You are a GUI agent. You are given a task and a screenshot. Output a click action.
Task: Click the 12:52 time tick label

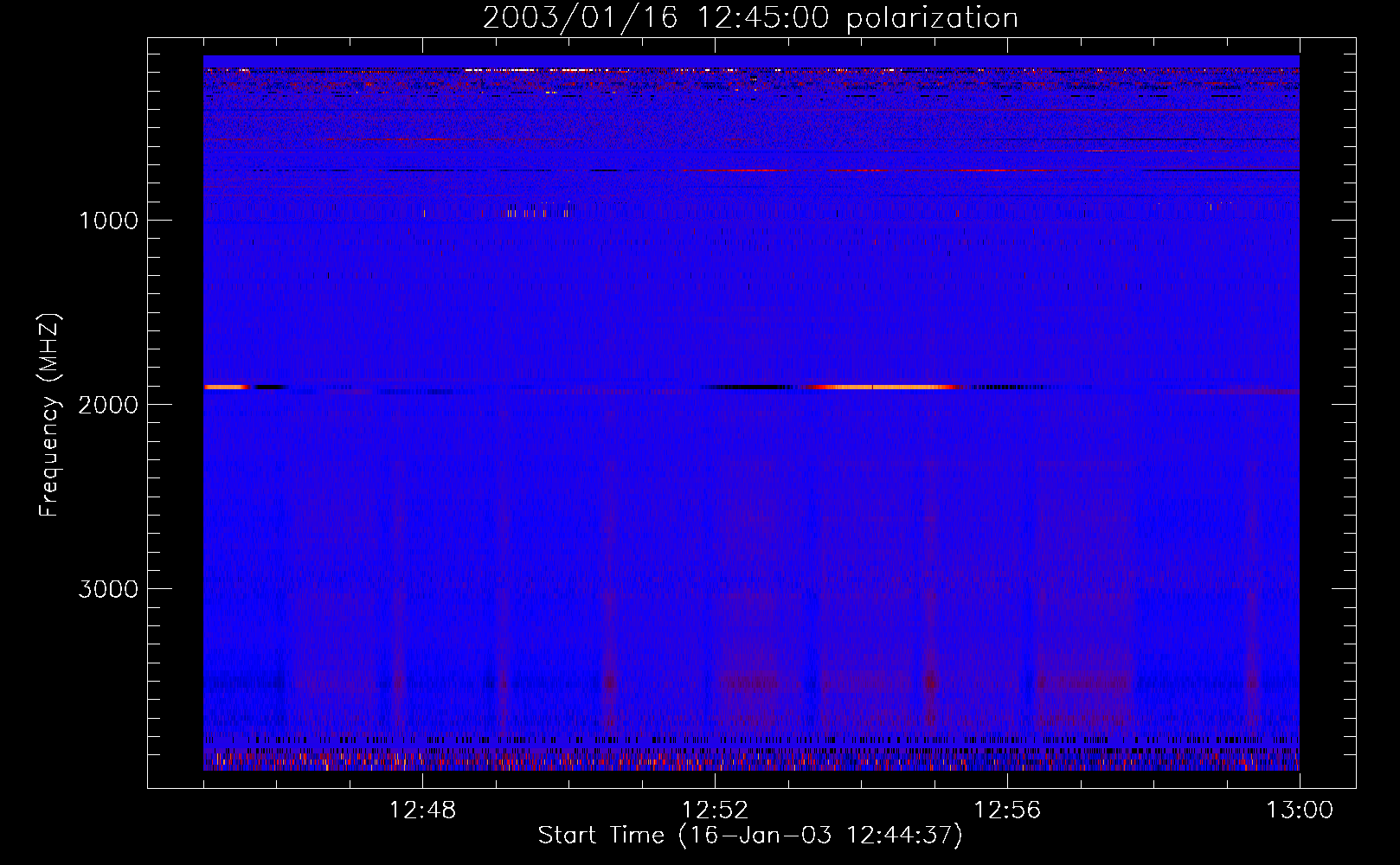715,811
